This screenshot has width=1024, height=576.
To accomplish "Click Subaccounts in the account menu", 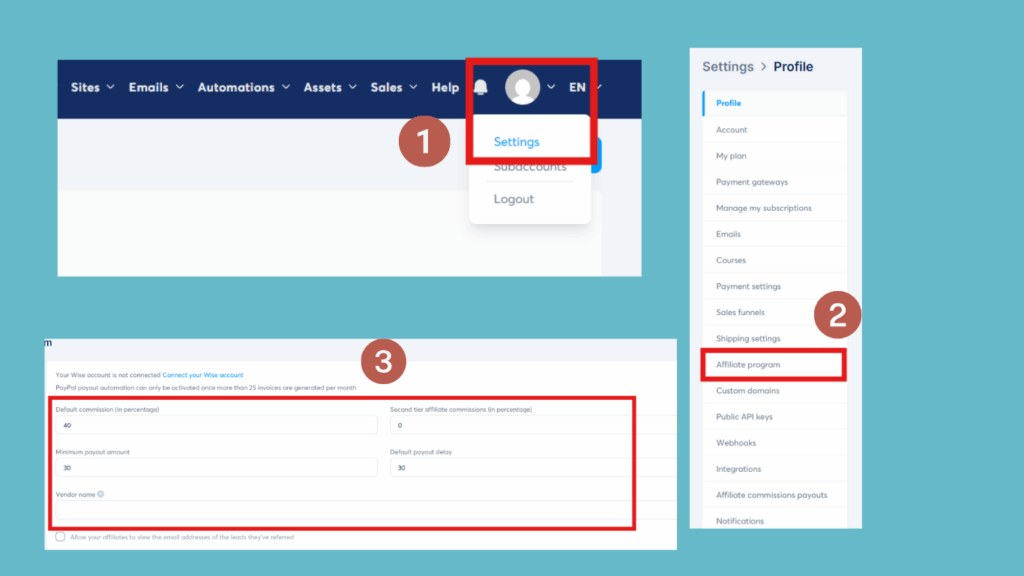I will click(528, 167).
